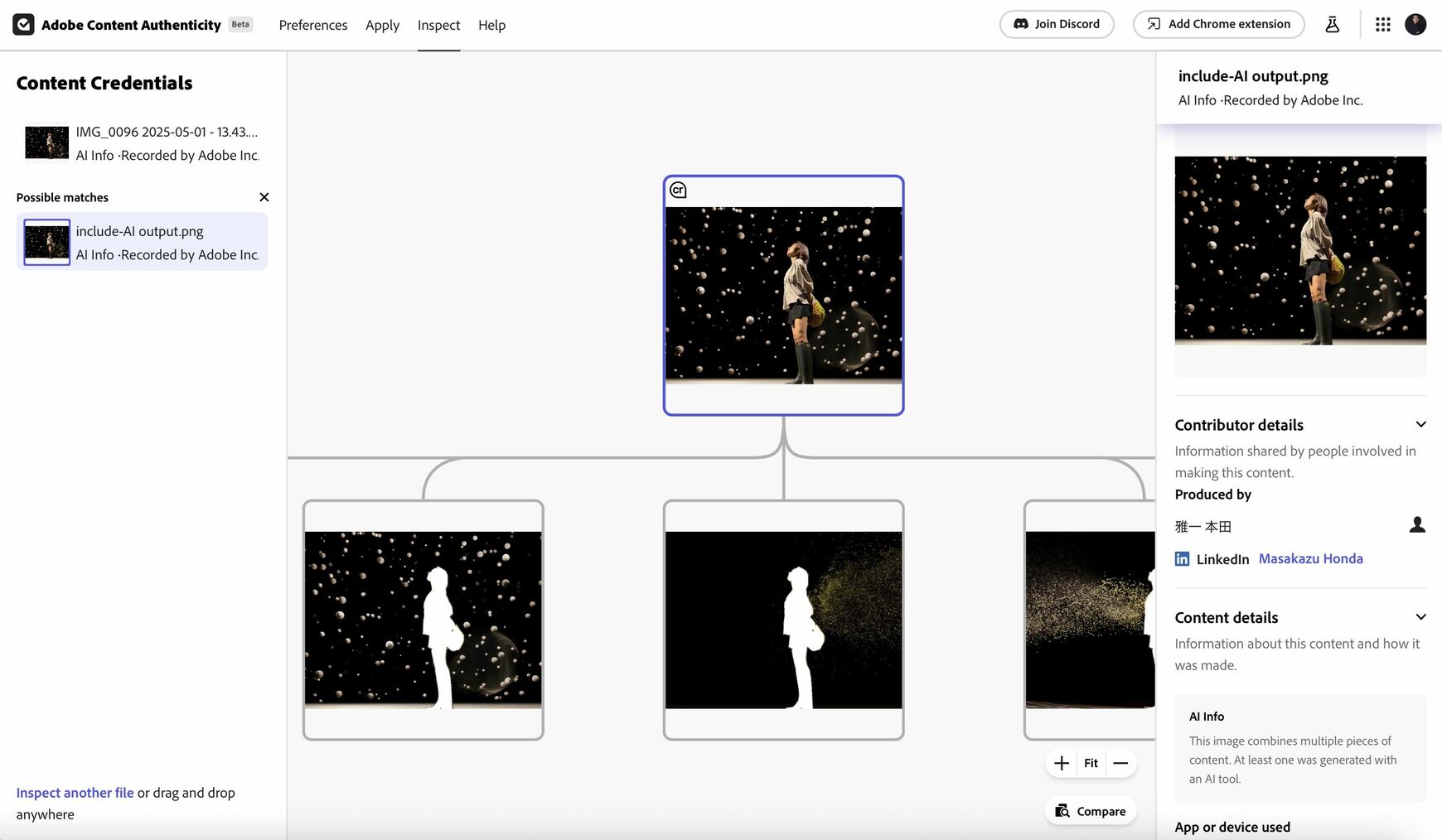
Task: Open the beaker experiments icon
Action: coord(1332,25)
